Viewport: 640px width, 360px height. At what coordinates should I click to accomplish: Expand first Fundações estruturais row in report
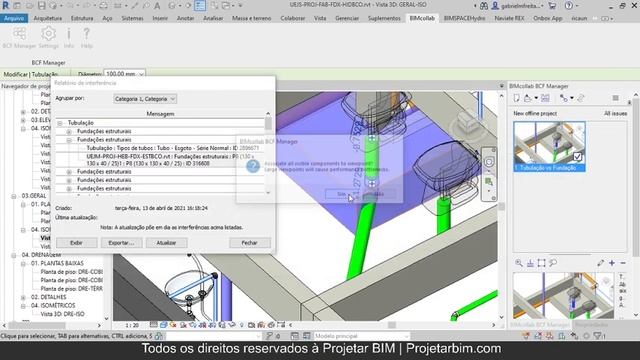tap(69, 131)
